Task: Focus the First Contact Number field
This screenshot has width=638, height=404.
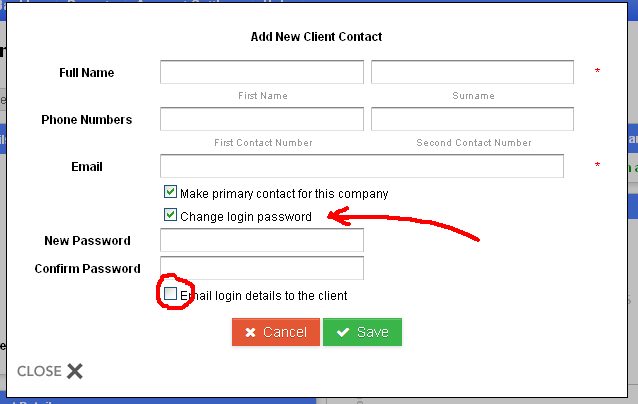Action: pyautogui.click(x=261, y=119)
